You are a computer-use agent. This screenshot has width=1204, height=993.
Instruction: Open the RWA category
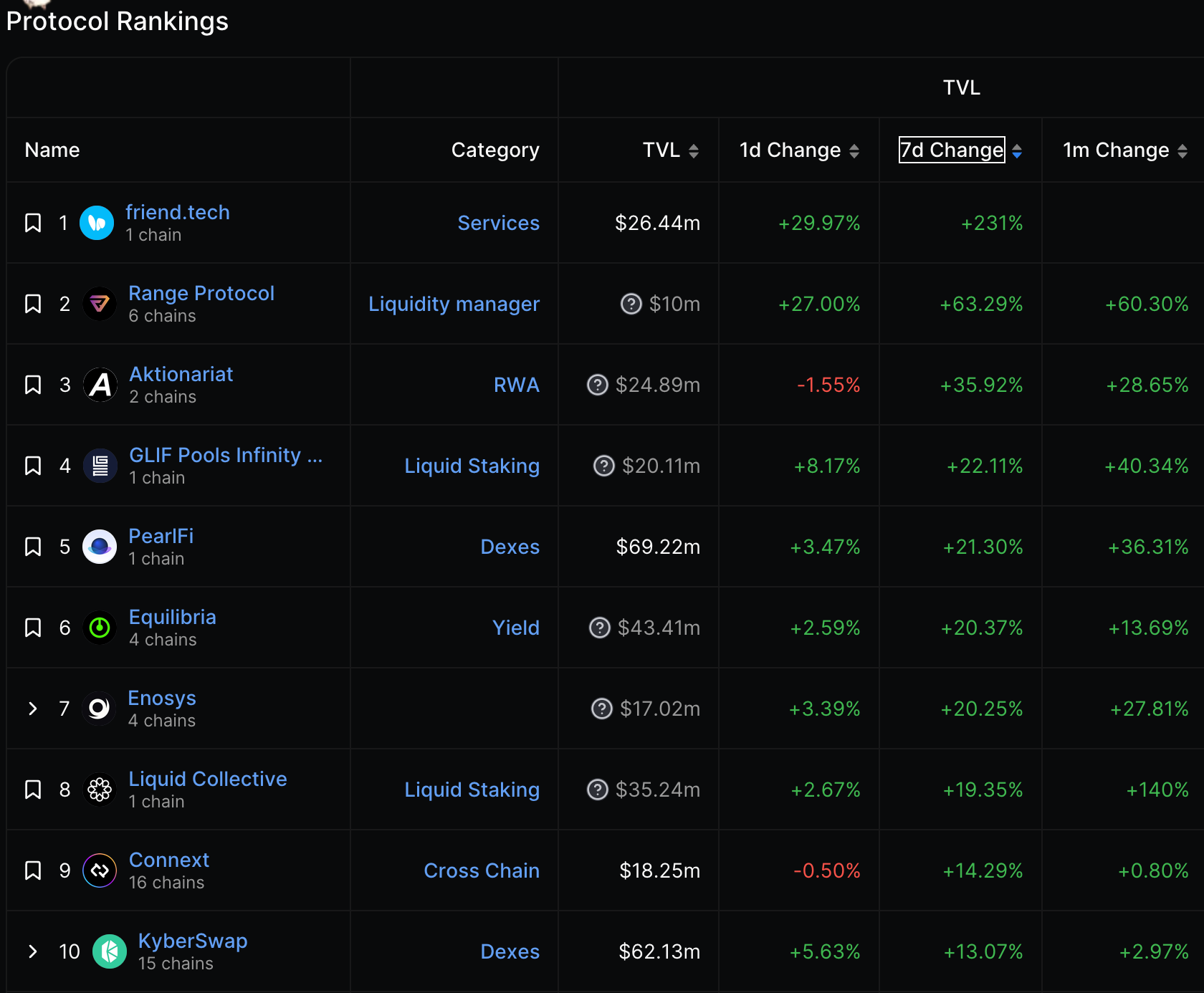[517, 385]
